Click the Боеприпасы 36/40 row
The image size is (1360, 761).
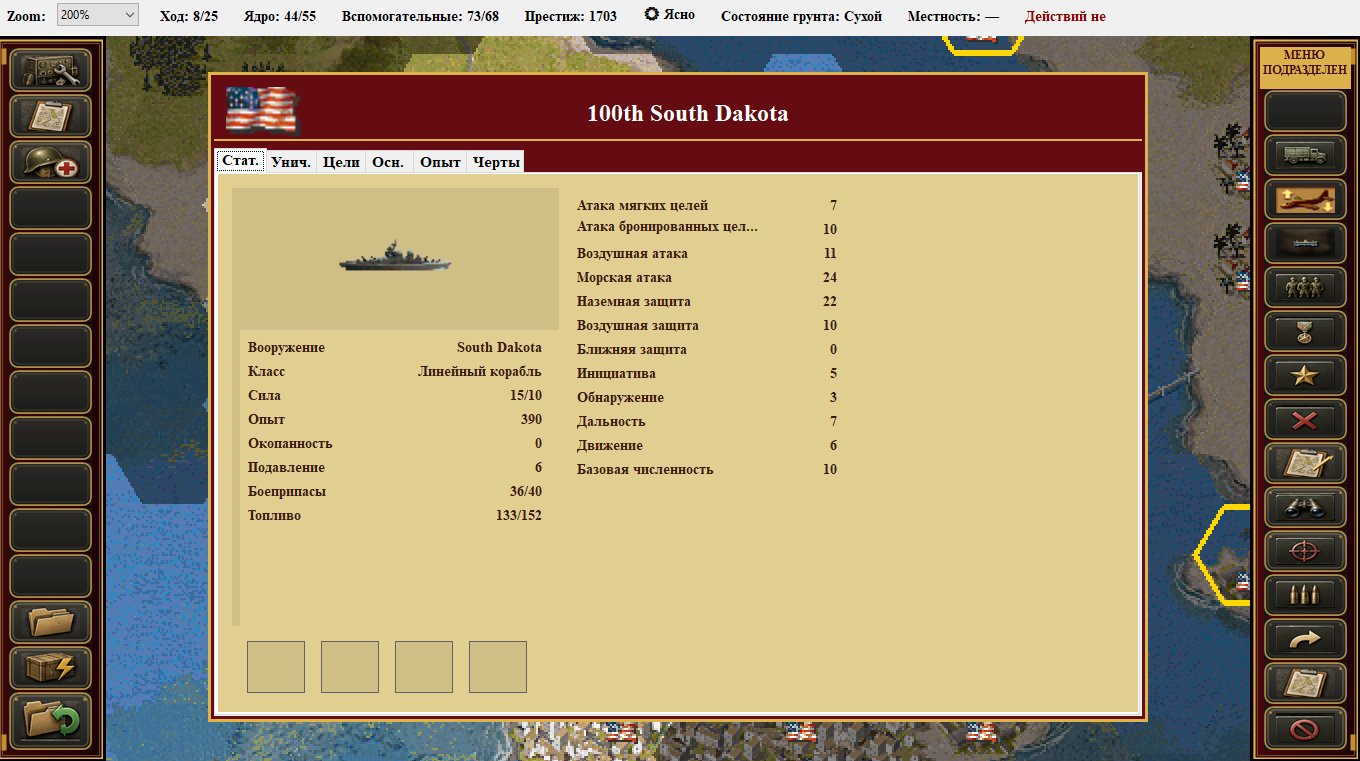(x=395, y=492)
